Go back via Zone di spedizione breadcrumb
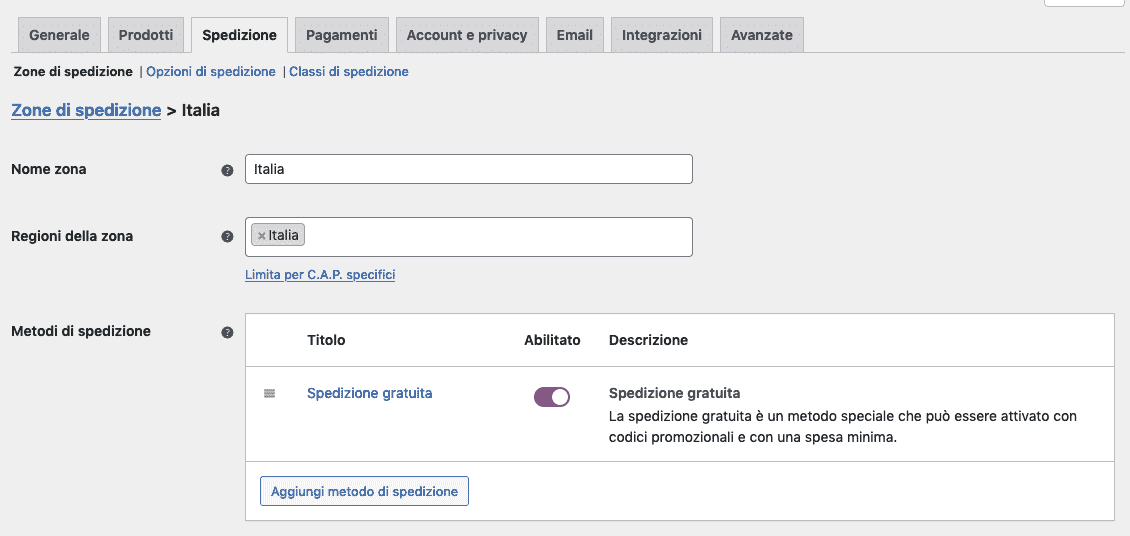Screen dimensions: 1130x536 tap(86, 110)
